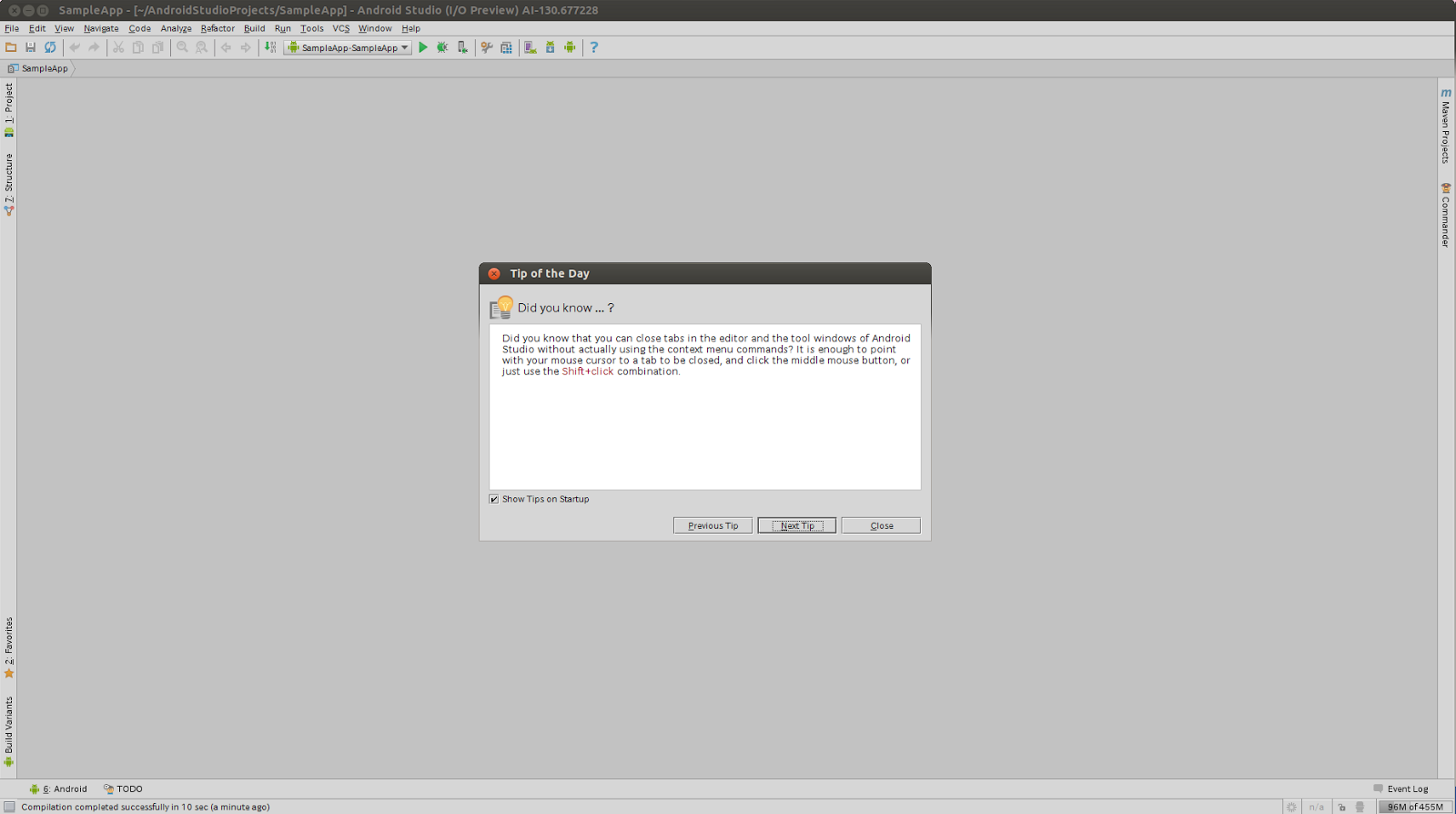The width and height of the screenshot is (1456, 814).
Task: Click the Make Project build icon
Action: (x=270, y=47)
